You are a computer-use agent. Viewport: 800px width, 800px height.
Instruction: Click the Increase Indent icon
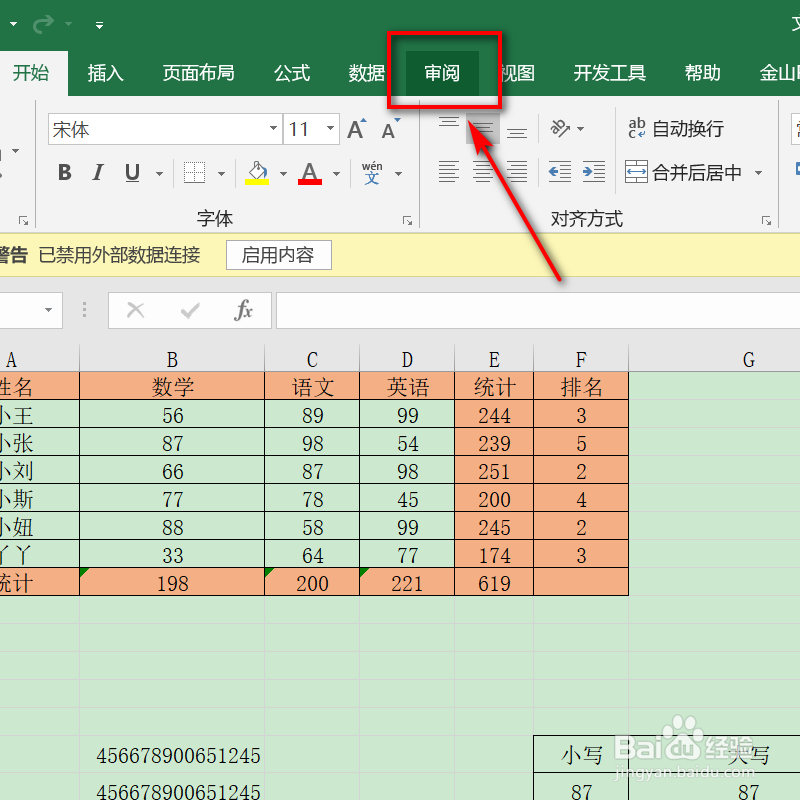(x=594, y=171)
